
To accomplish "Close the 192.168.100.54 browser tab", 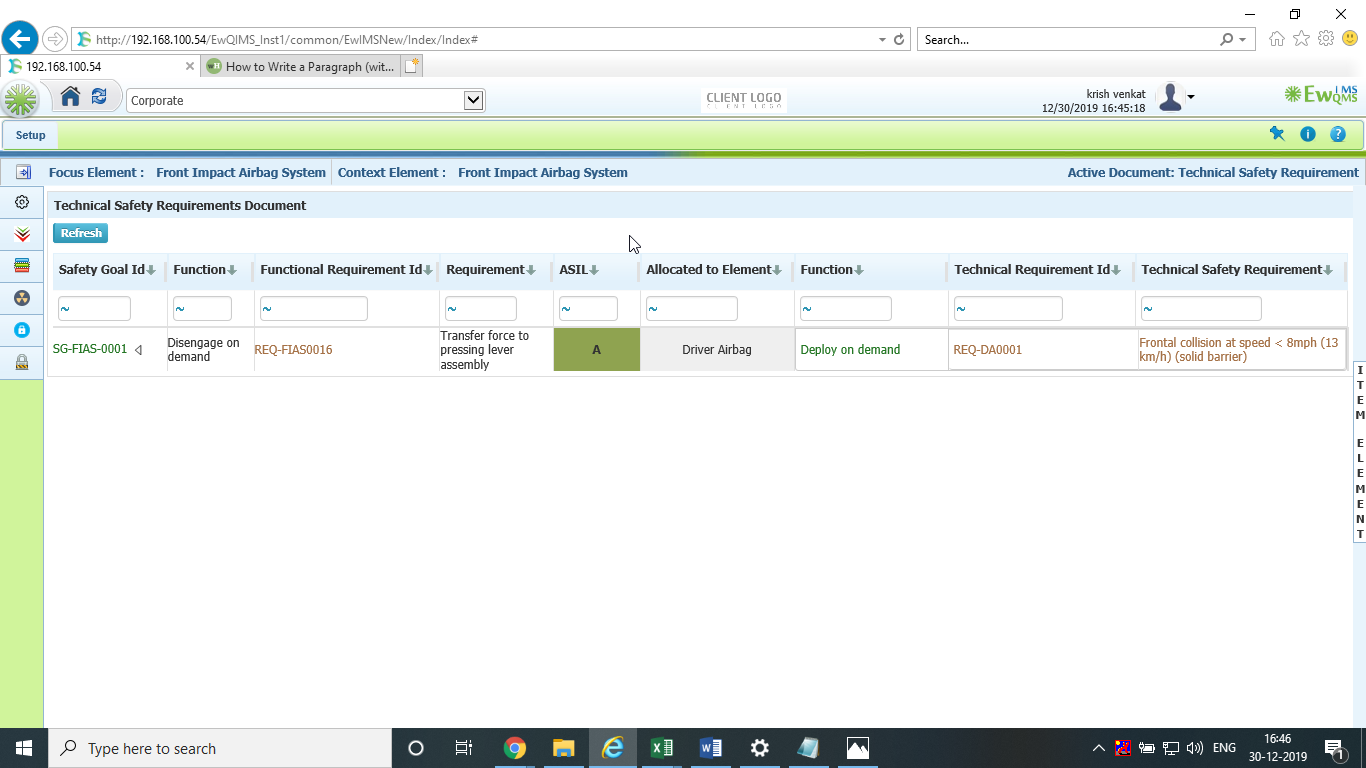I will (190, 66).
